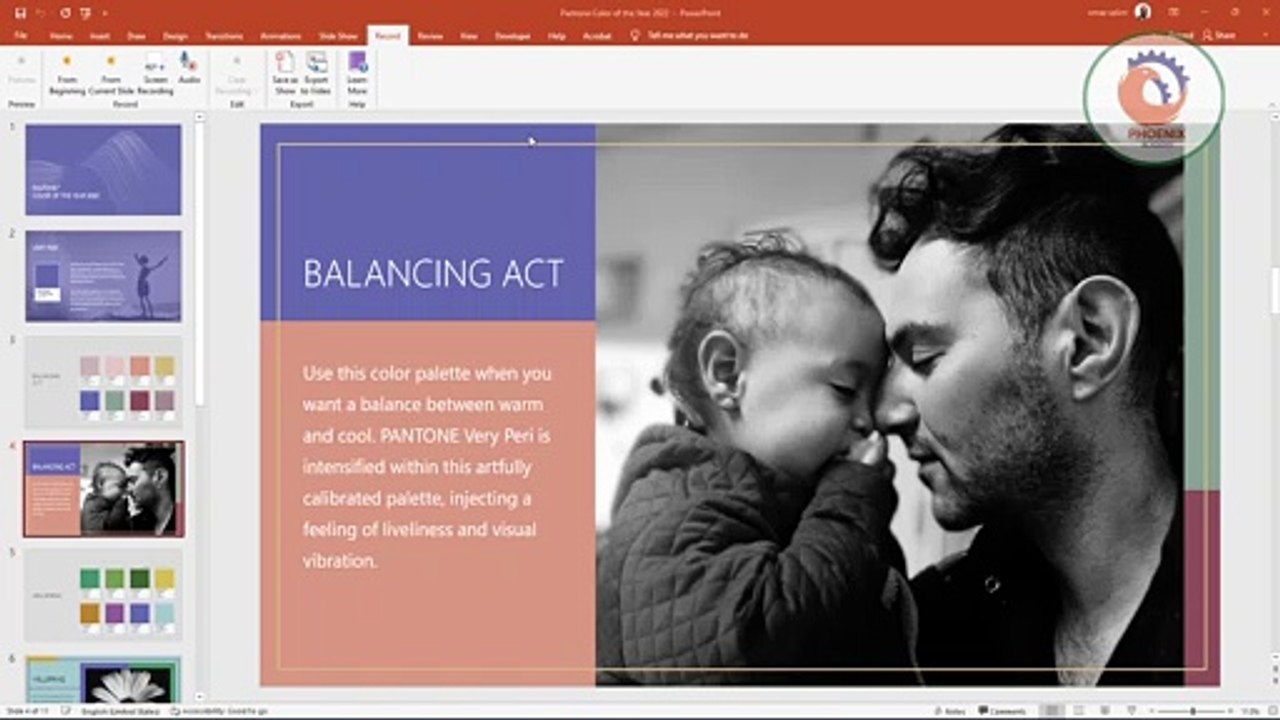Click the Preview button in Record ribbon
Screen dimensions: 1280x720
point(21,70)
